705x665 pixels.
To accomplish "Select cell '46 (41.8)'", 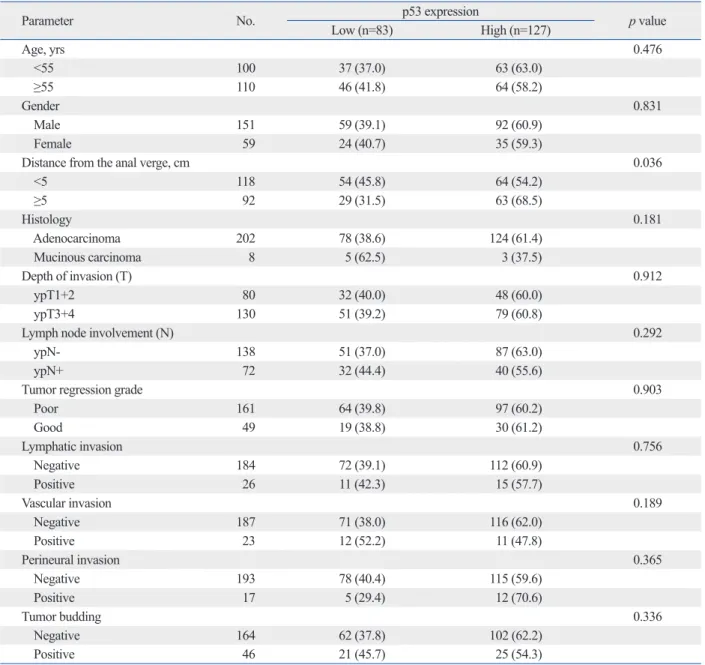I will click(x=362, y=87).
